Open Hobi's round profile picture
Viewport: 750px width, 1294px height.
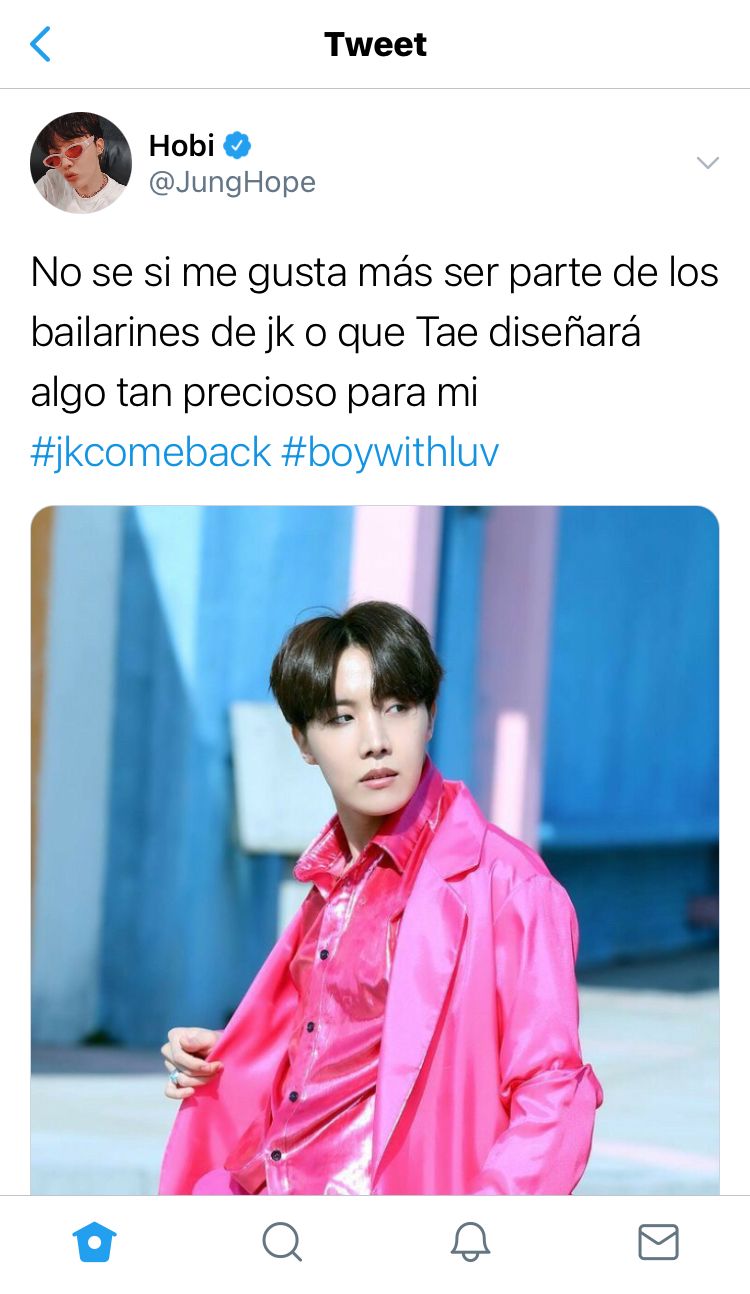tap(81, 163)
